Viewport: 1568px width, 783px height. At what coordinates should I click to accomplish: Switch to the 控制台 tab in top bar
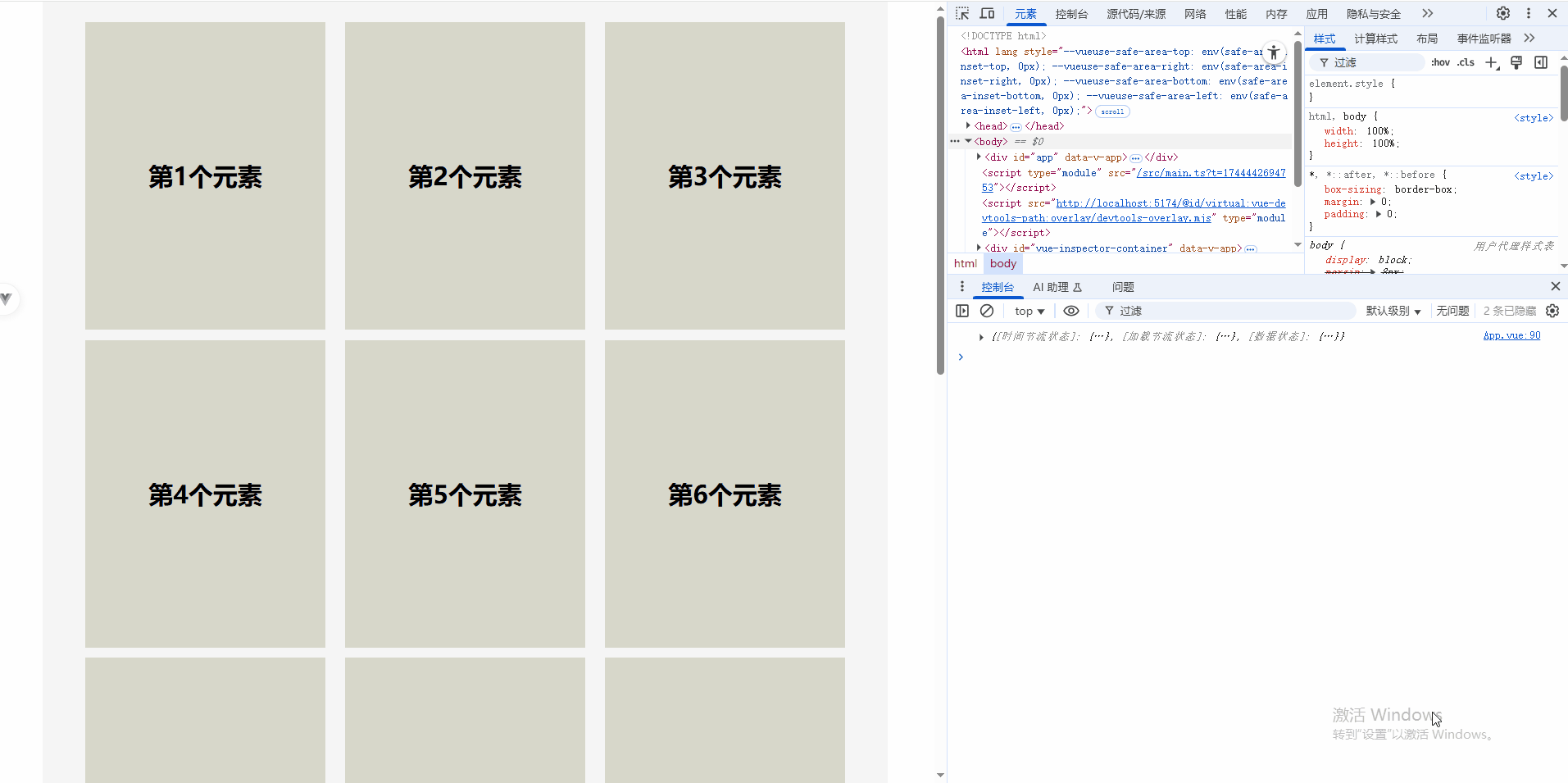point(1071,14)
